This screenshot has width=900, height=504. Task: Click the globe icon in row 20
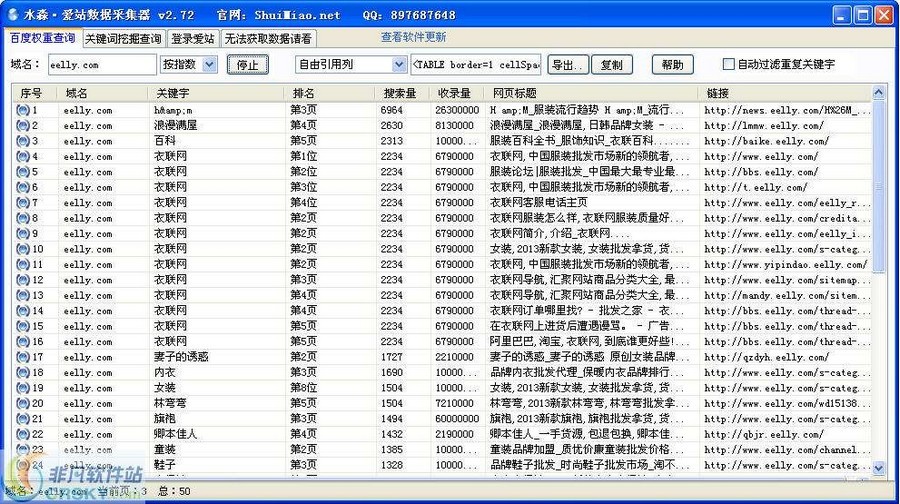pos(23,404)
